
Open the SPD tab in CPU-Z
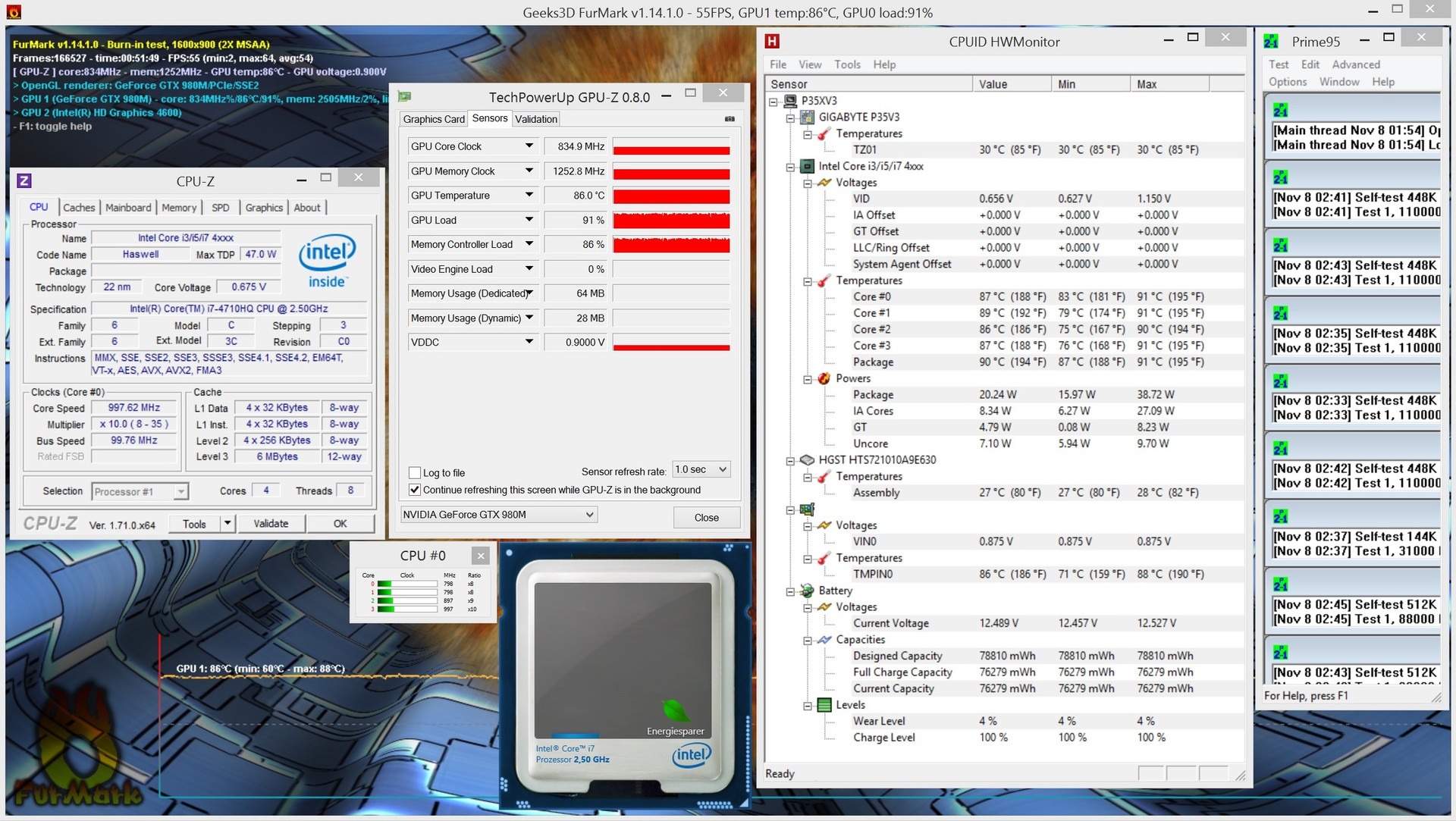221,208
